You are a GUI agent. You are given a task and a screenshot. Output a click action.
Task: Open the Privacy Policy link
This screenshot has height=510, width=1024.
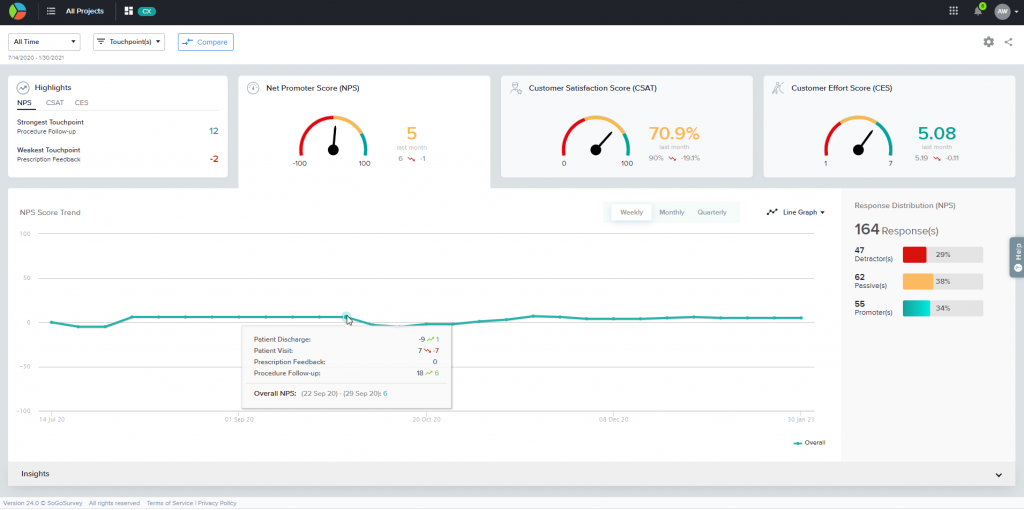216,503
